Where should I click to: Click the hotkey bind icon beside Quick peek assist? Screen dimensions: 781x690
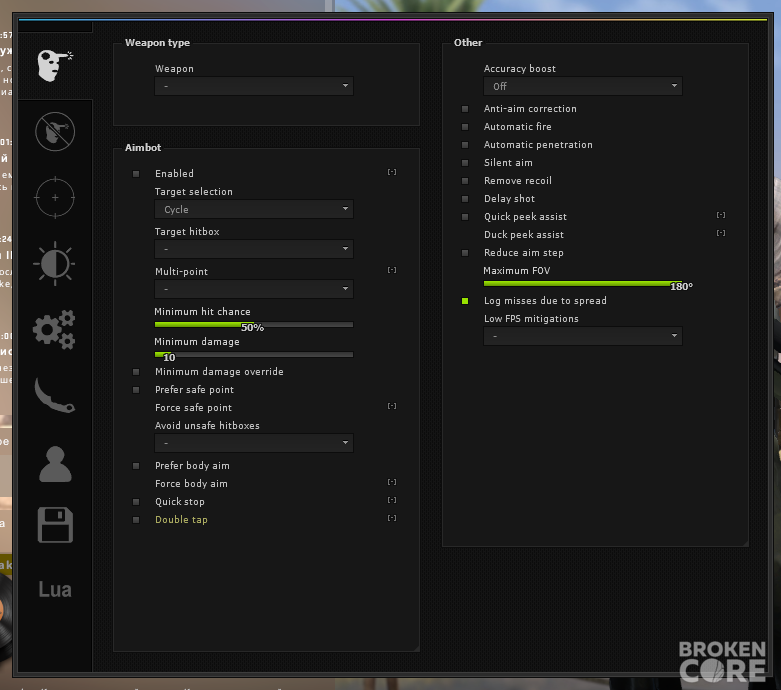click(x=721, y=215)
